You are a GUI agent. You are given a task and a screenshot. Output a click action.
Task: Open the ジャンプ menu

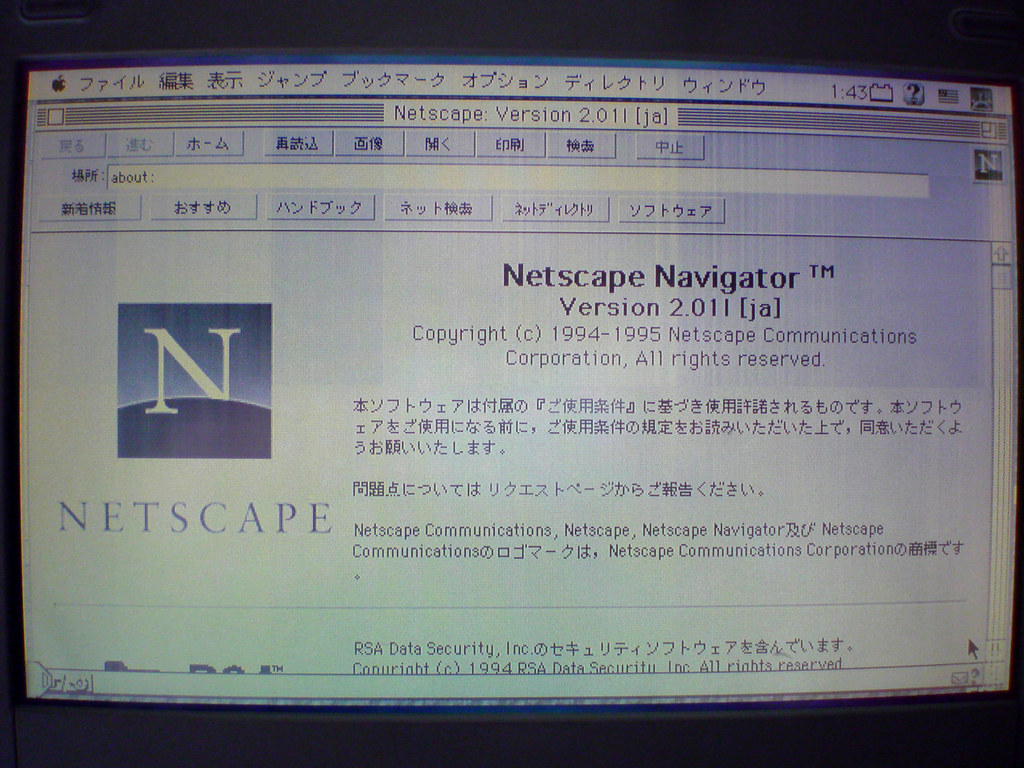(x=291, y=80)
